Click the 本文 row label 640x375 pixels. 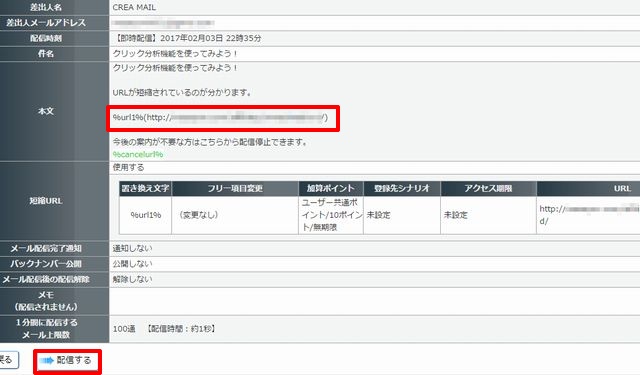click(x=46, y=111)
